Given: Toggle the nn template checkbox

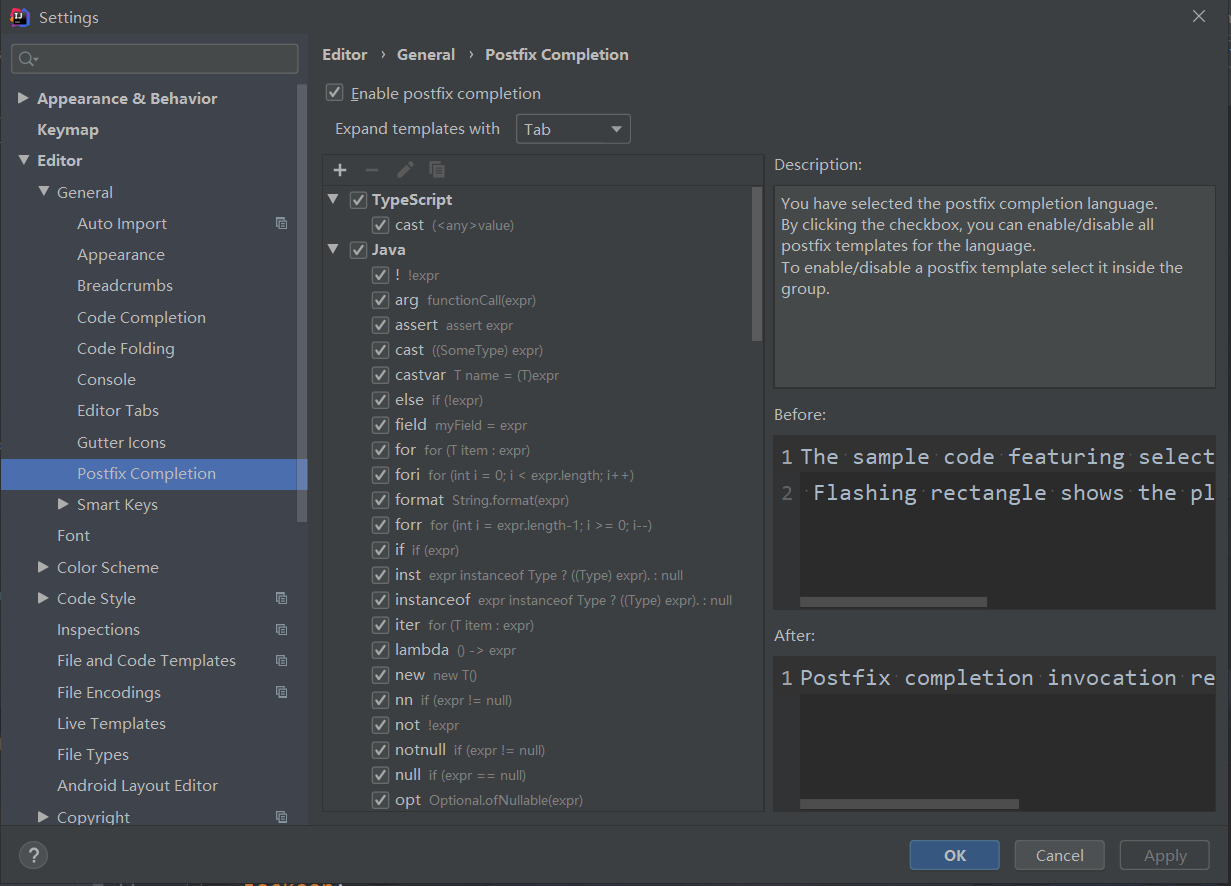Looking at the screenshot, I should click(380, 700).
